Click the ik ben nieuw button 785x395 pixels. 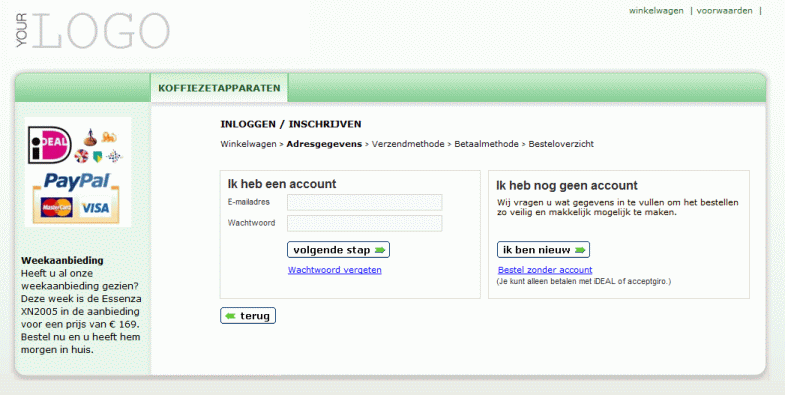coord(543,250)
